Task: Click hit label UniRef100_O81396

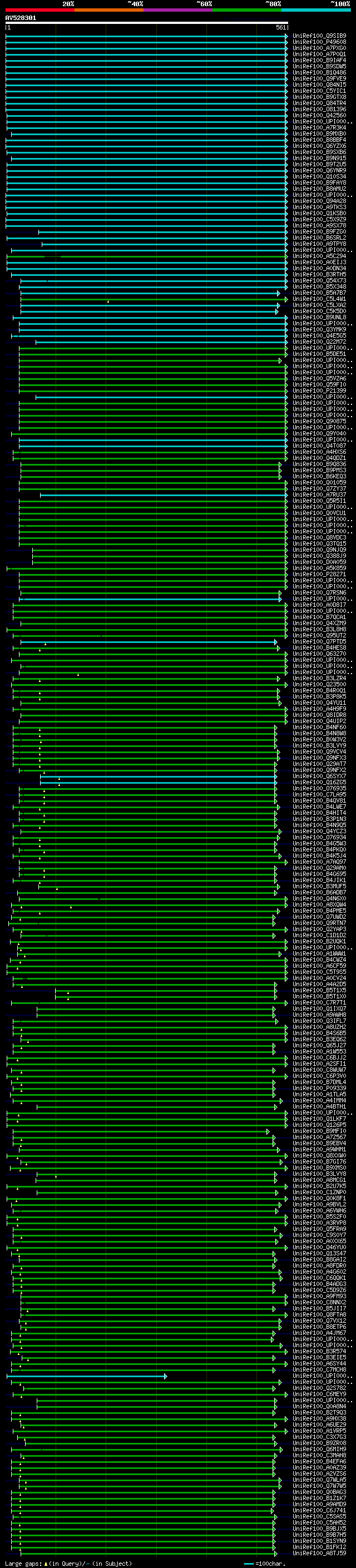Action: (319, 110)
